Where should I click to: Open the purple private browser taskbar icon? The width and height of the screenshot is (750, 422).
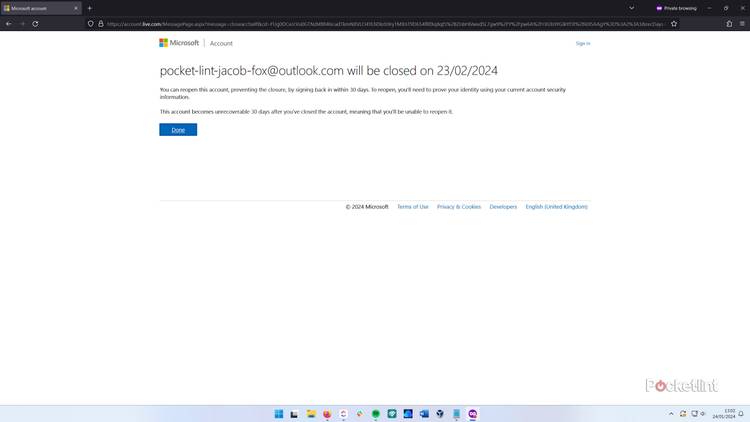click(473, 414)
